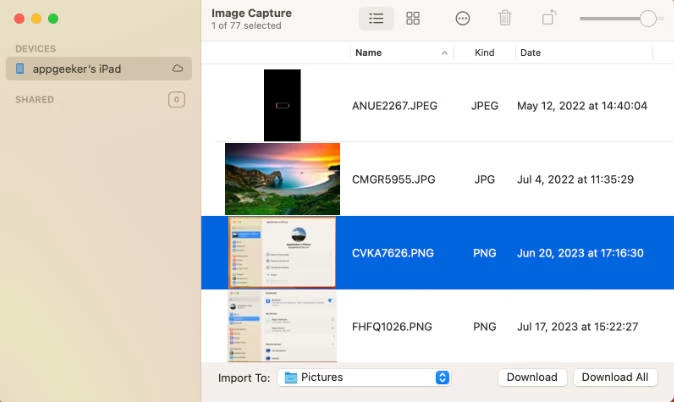Select the ANUE2267.JPEG thumbnail
Image resolution: width=674 pixels, height=402 pixels.
point(282,105)
